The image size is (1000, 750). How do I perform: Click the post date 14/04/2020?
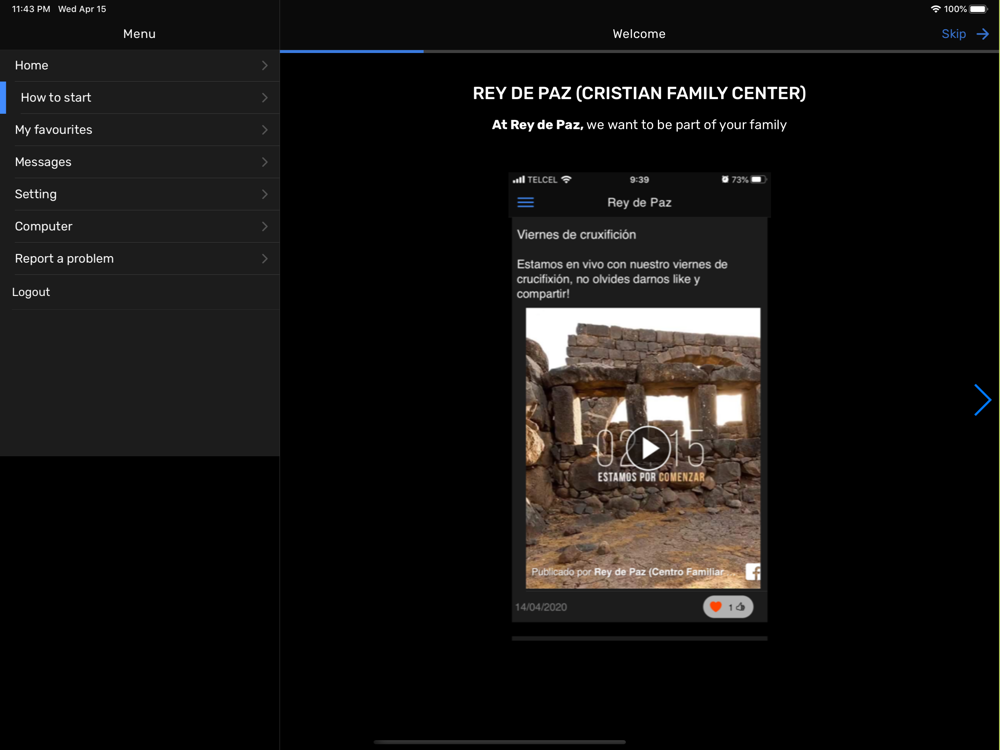541,607
